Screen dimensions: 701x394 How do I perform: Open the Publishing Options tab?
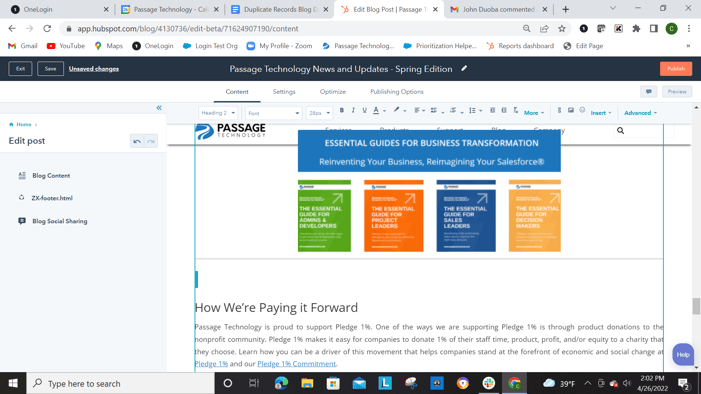397,92
